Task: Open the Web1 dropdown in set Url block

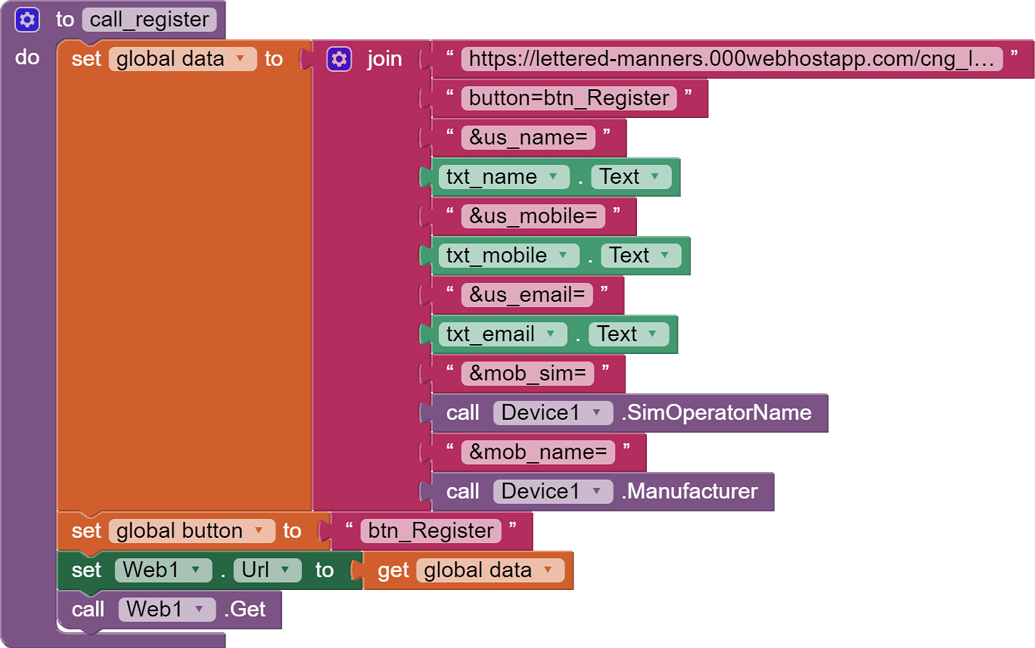Action: pos(195,570)
